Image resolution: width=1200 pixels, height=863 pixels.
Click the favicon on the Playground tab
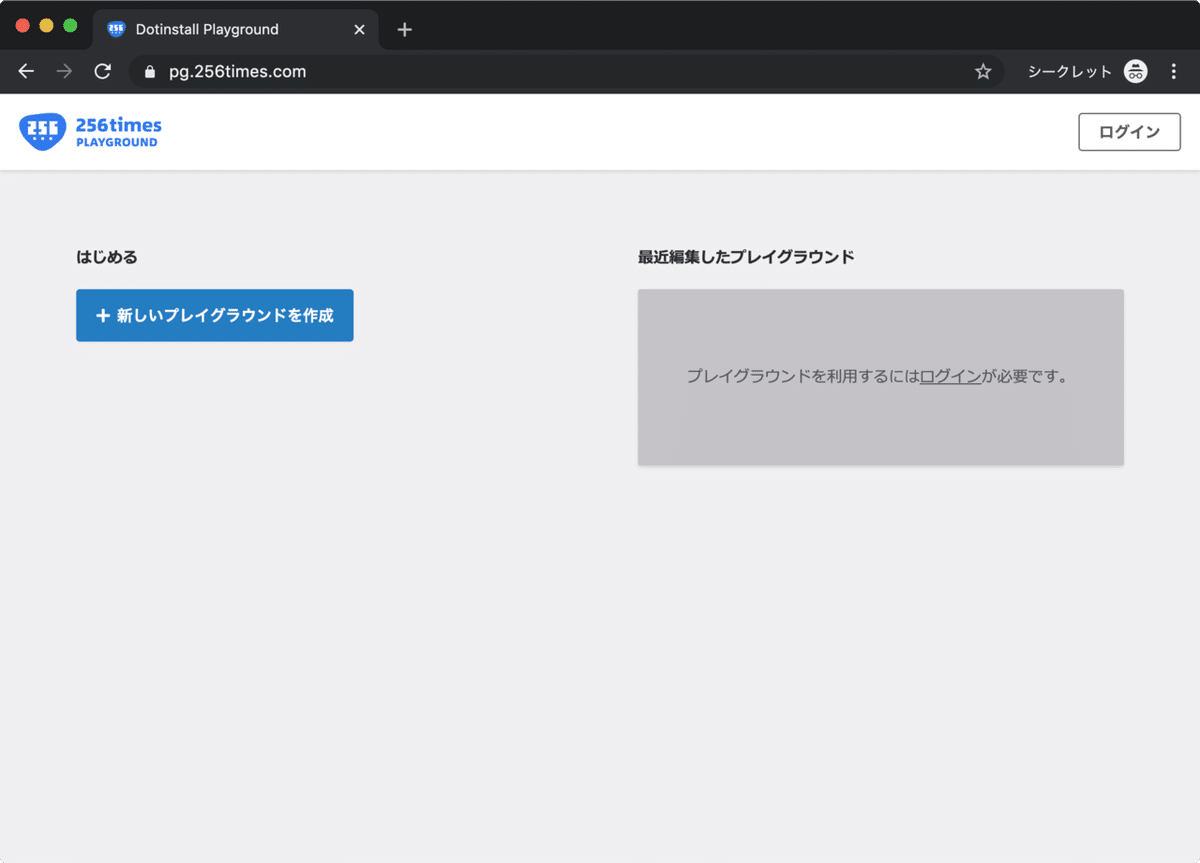pyautogui.click(x=115, y=29)
